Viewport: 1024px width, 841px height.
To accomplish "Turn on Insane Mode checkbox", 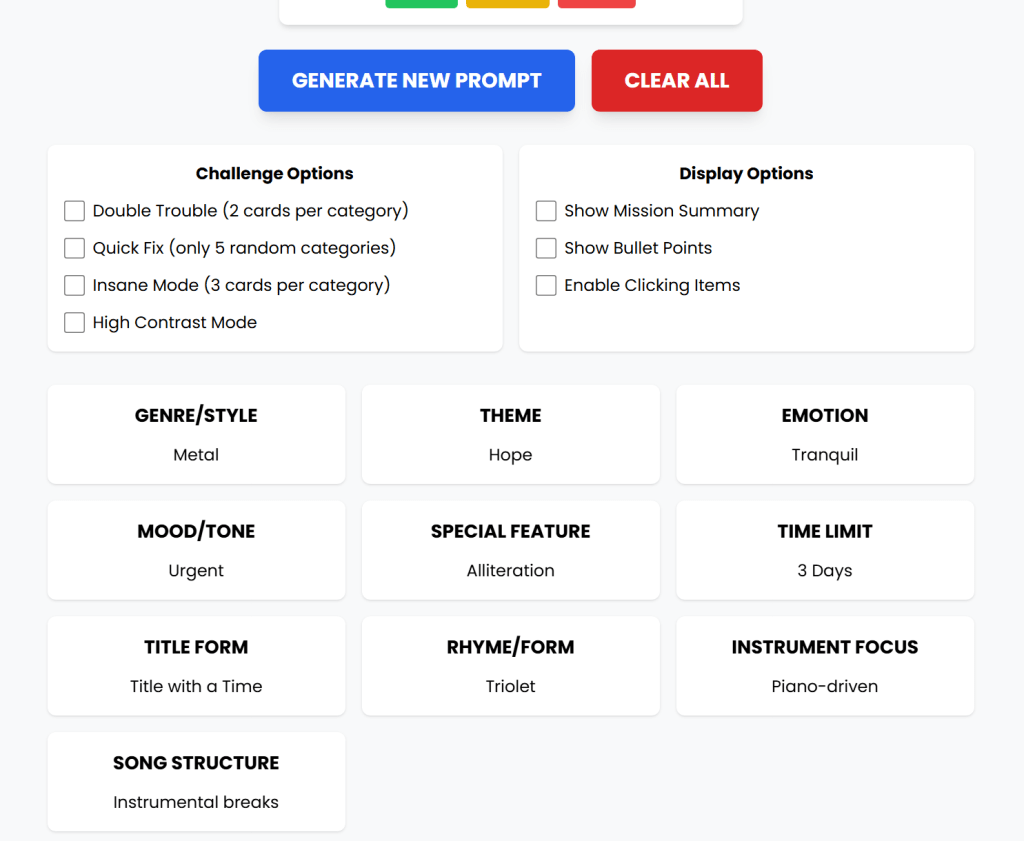I will [75, 286].
